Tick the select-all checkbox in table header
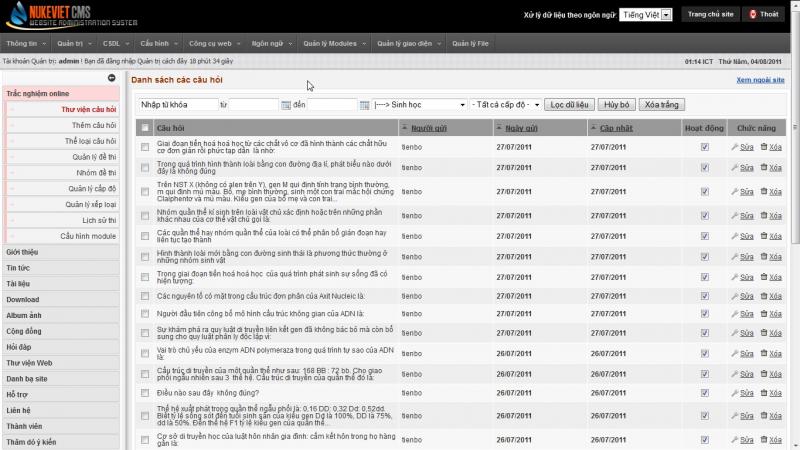The image size is (800, 450). pos(145,128)
